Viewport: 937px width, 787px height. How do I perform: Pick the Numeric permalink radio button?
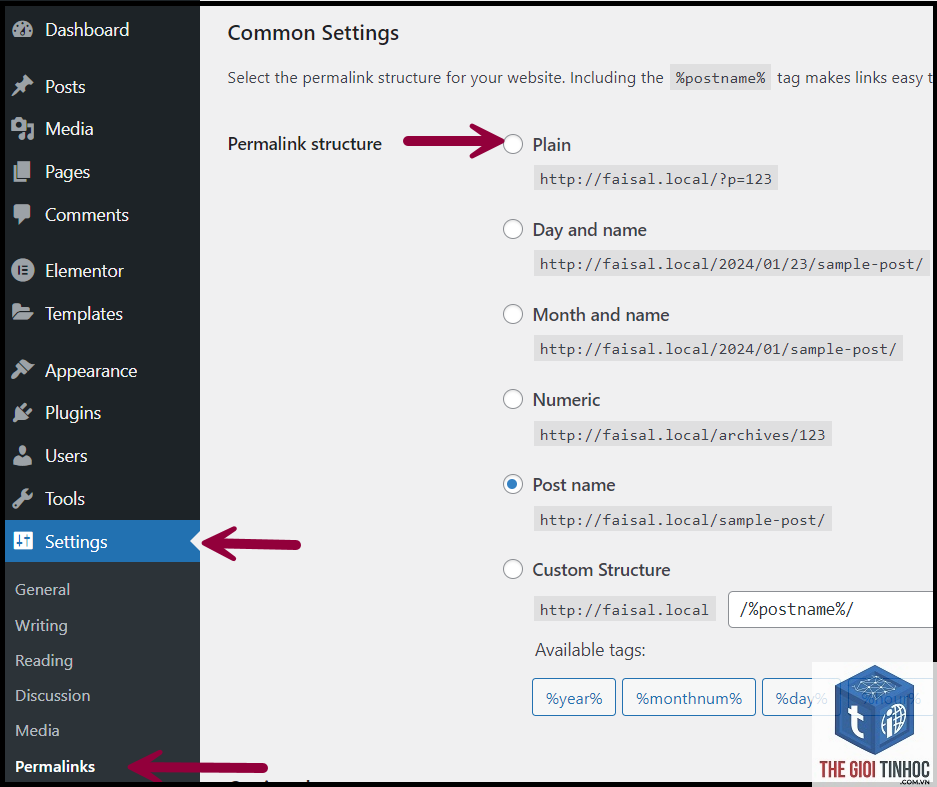pyautogui.click(x=513, y=399)
